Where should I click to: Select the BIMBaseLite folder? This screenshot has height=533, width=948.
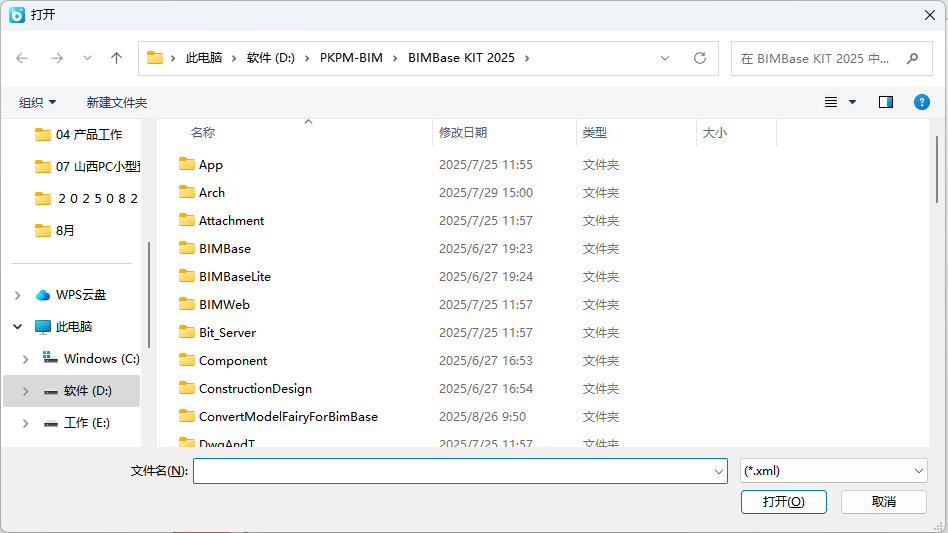pos(235,277)
